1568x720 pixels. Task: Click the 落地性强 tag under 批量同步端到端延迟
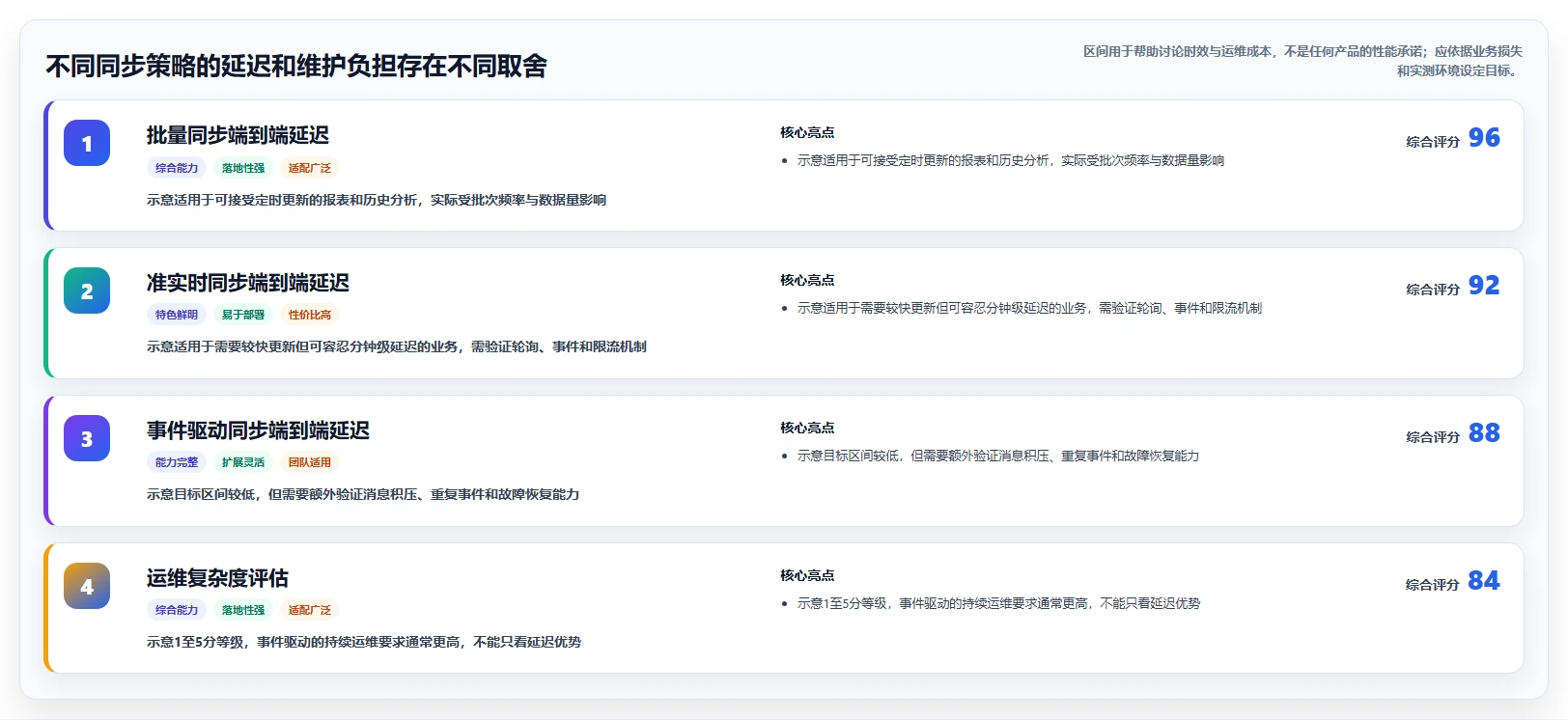pyautogui.click(x=243, y=168)
